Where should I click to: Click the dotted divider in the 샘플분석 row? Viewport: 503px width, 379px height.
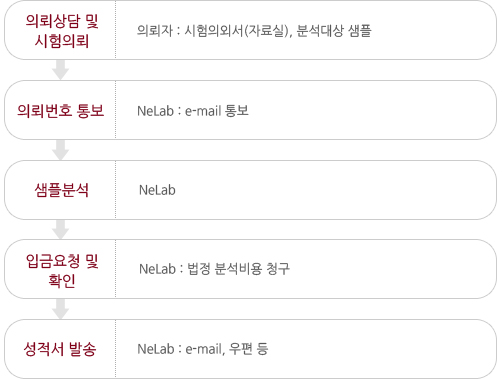[x=116, y=190]
